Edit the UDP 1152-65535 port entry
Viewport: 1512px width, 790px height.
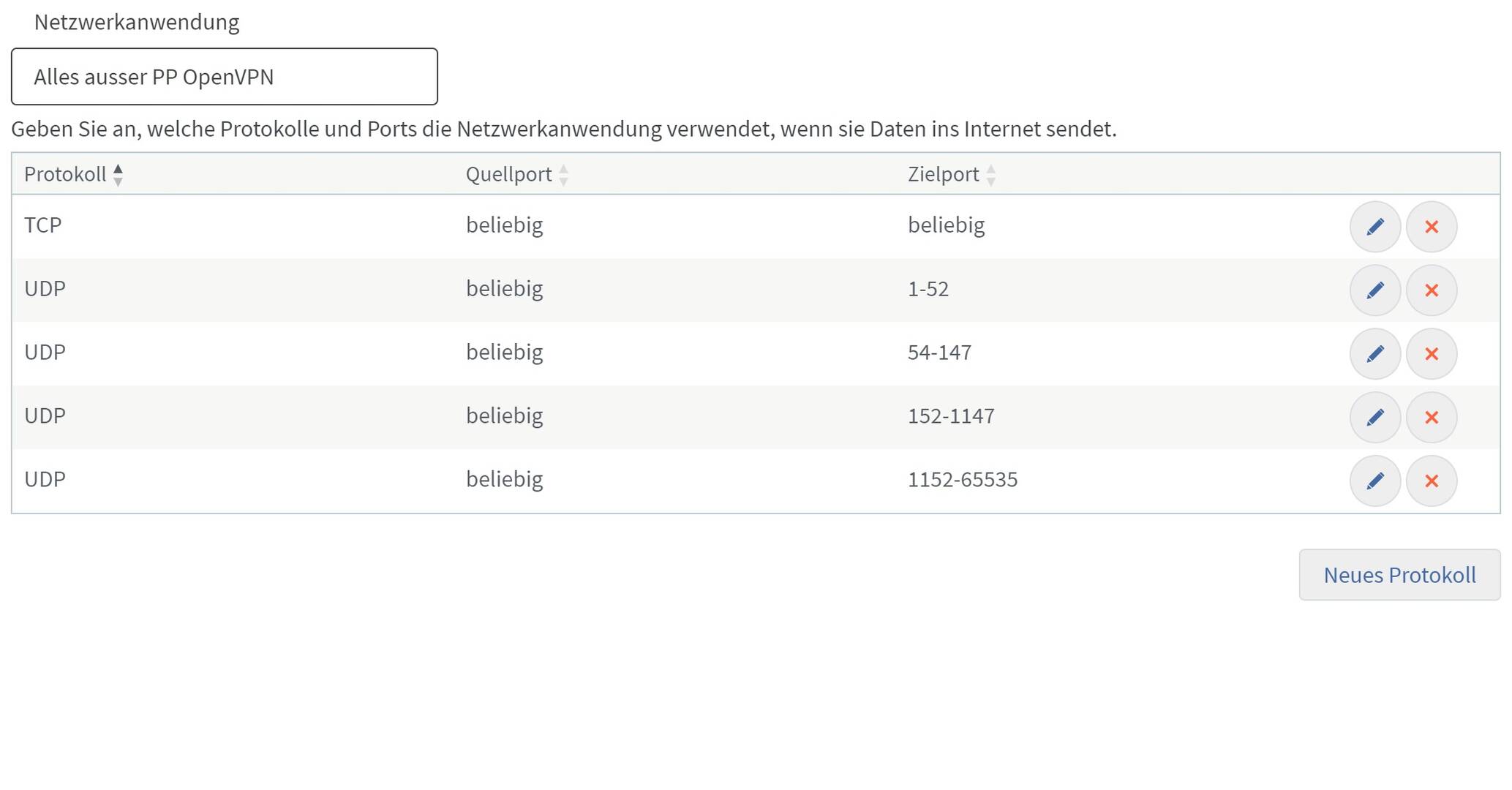(x=1374, y=481)
